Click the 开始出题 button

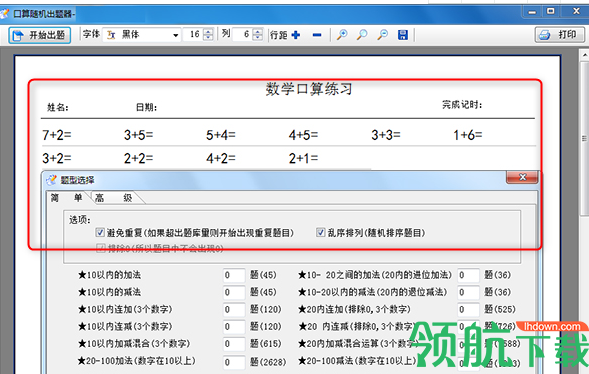39,35
